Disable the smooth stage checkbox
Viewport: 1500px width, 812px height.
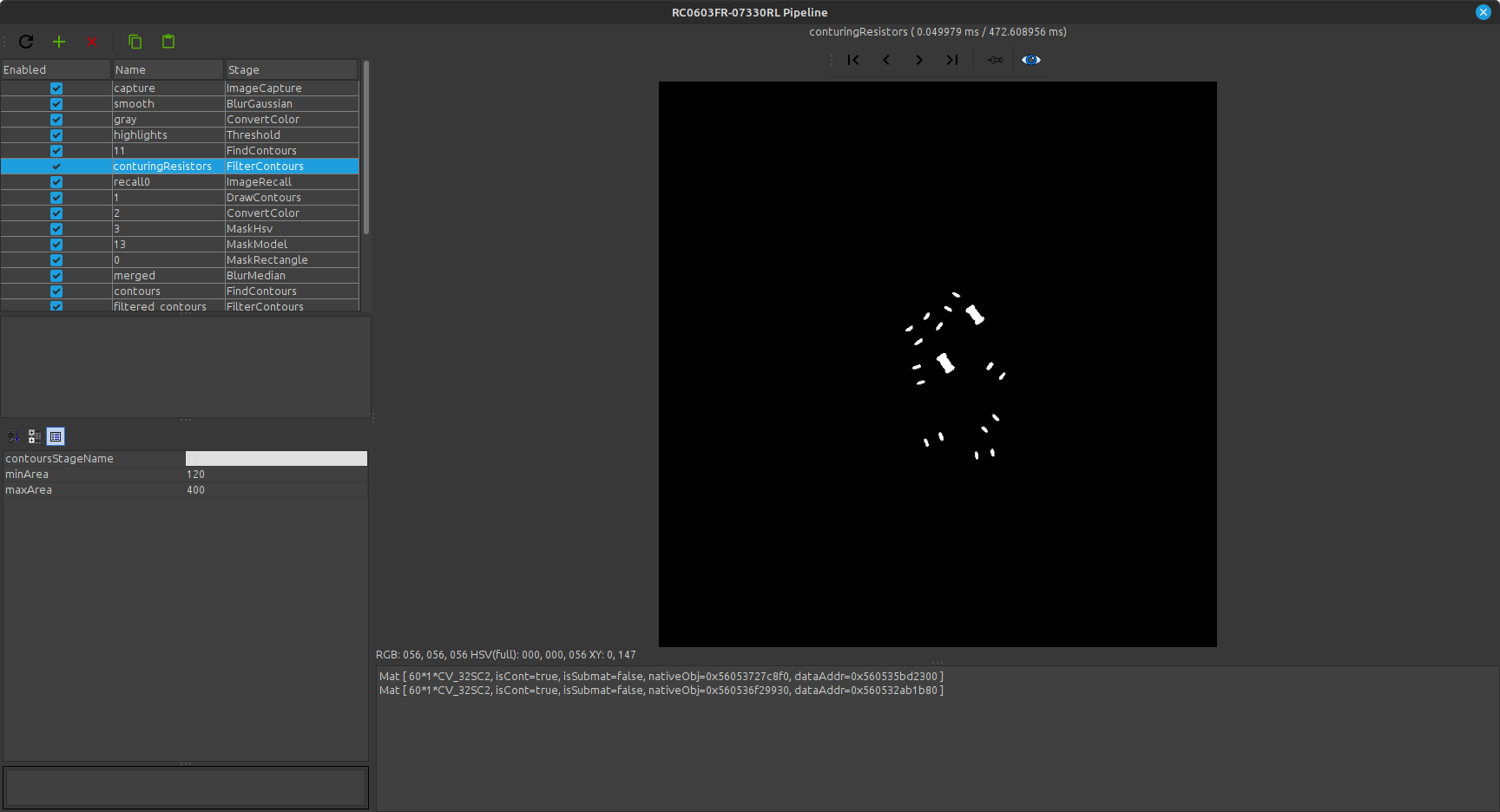tap(56, 104)
